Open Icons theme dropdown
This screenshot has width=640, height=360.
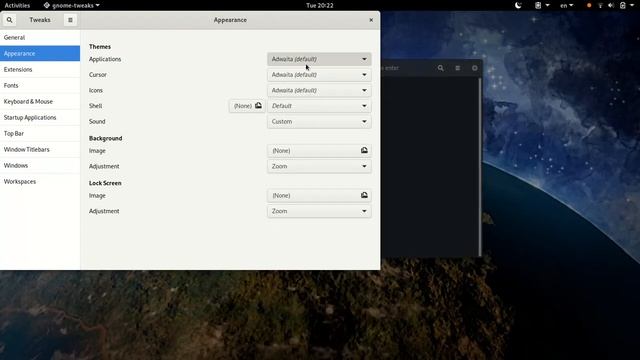point(319,90)
